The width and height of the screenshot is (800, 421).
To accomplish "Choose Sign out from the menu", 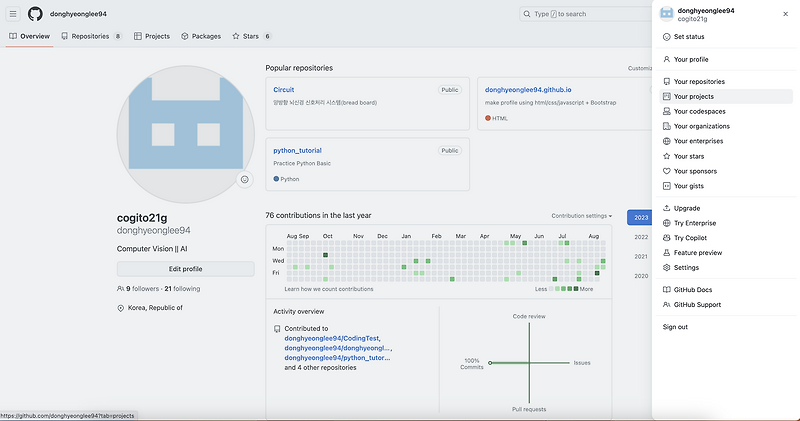I will tap(675, 327).
